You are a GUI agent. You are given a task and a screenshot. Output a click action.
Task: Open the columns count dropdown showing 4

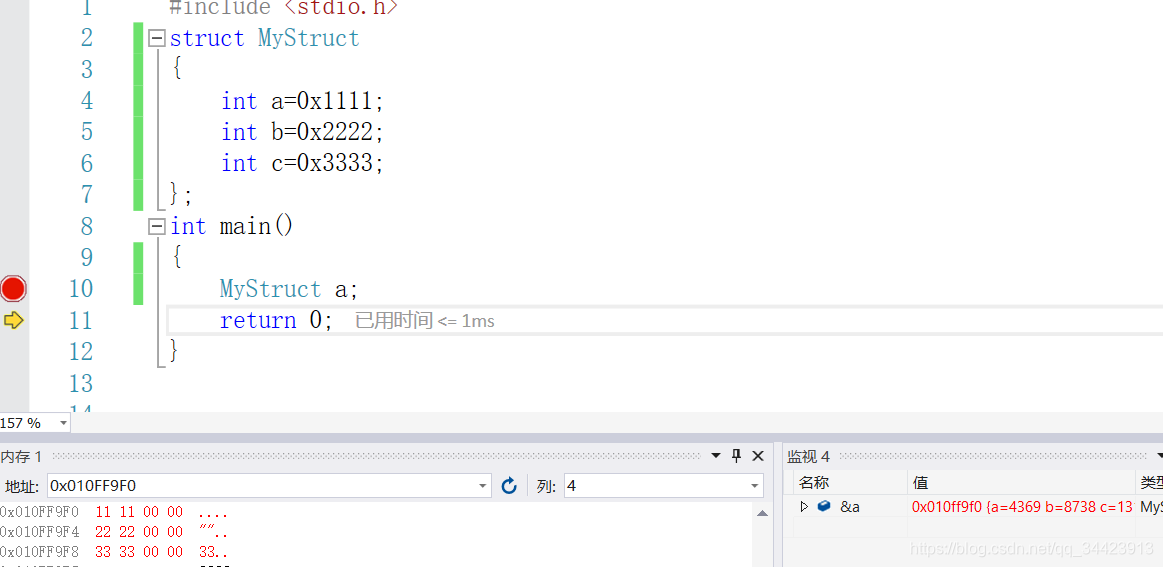point(754,486)
